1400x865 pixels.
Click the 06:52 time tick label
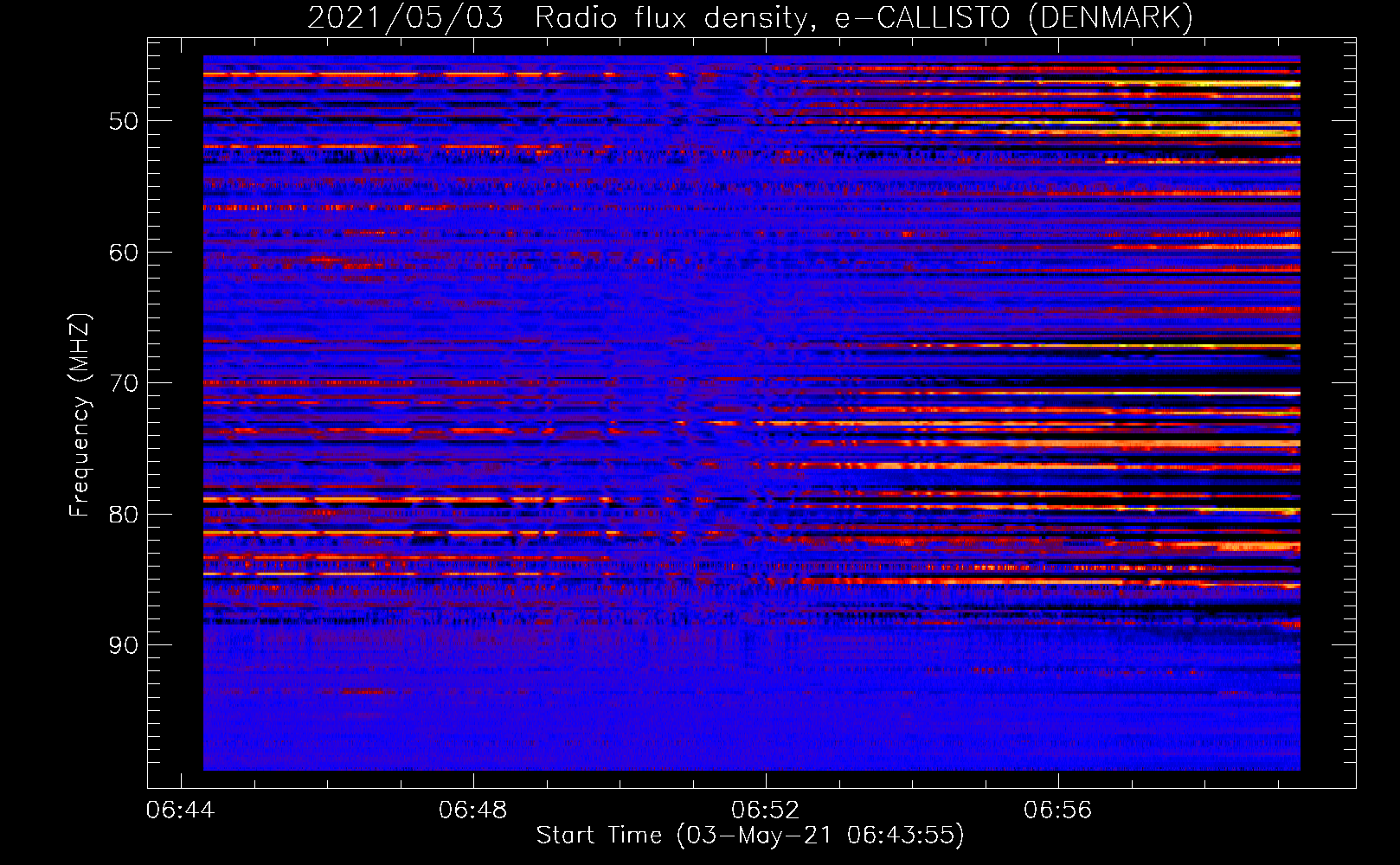click(765, 811)
